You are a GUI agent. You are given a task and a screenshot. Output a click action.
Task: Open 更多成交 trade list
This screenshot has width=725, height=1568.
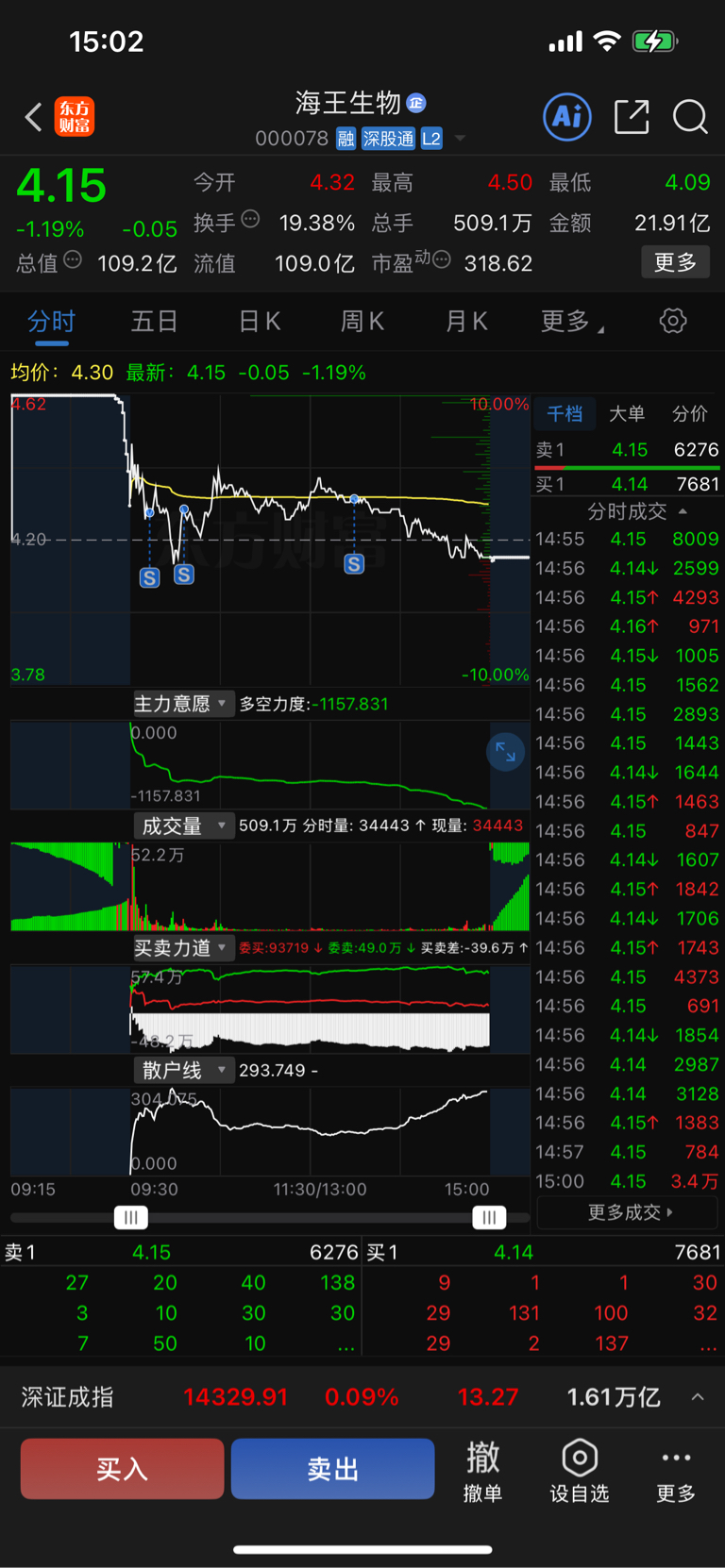point(630,1212)
